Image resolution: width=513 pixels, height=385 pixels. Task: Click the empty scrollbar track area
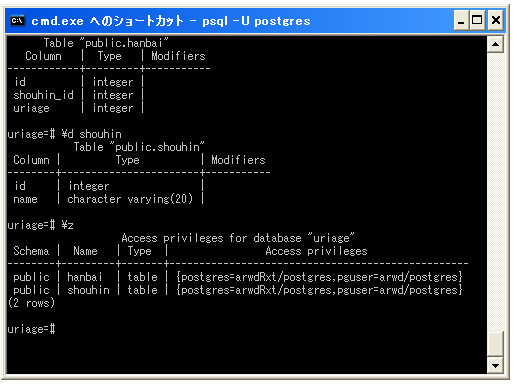(x=495, y=192)
